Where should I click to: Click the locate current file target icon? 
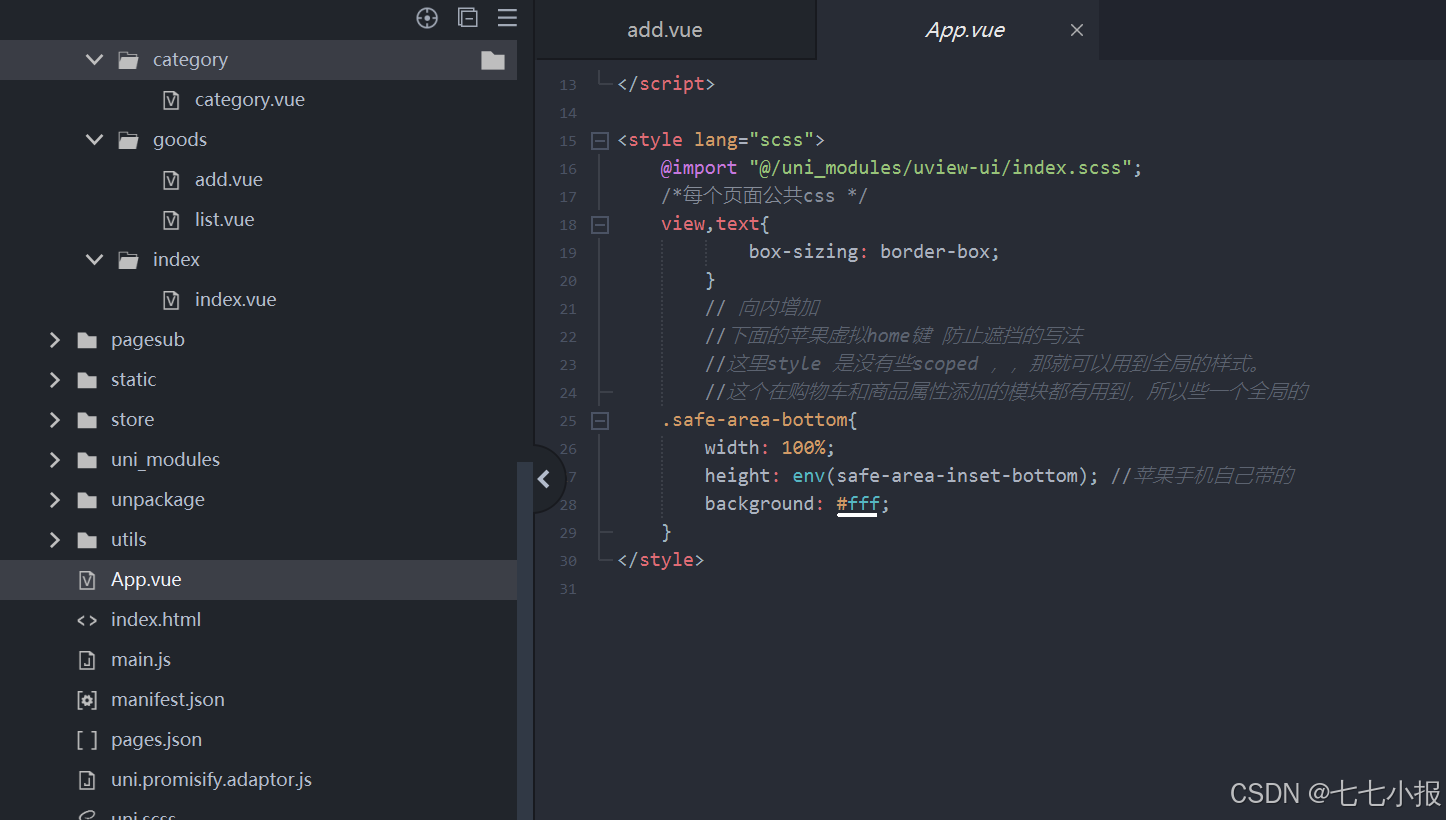coord(427,18)
